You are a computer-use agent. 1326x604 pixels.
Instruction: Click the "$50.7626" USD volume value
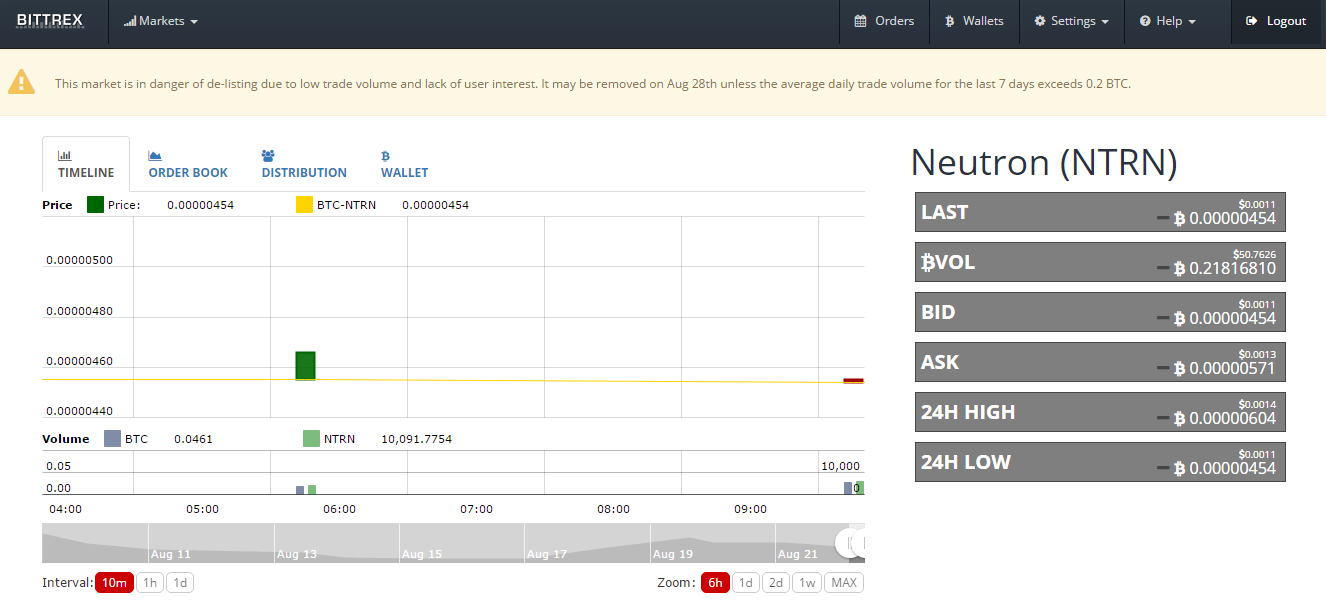click(1254, 254)
